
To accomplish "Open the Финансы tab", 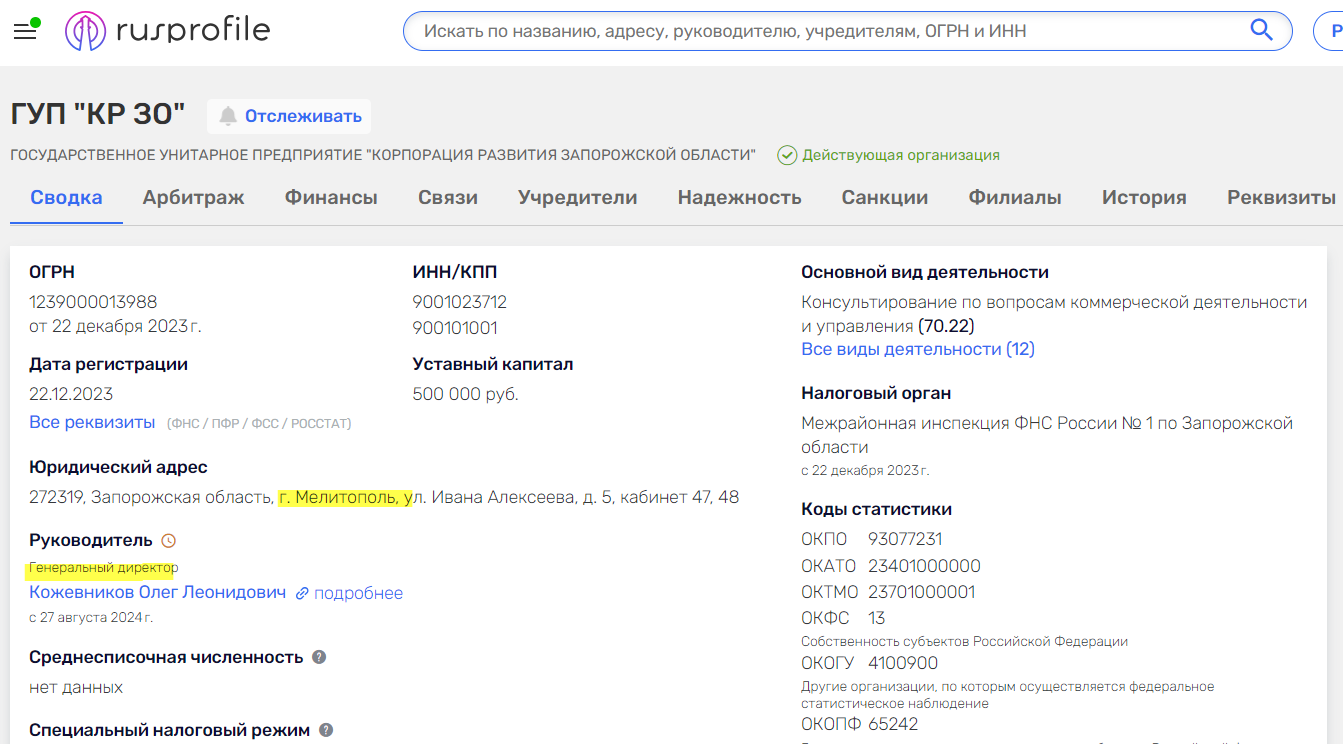I will [331, 197].
